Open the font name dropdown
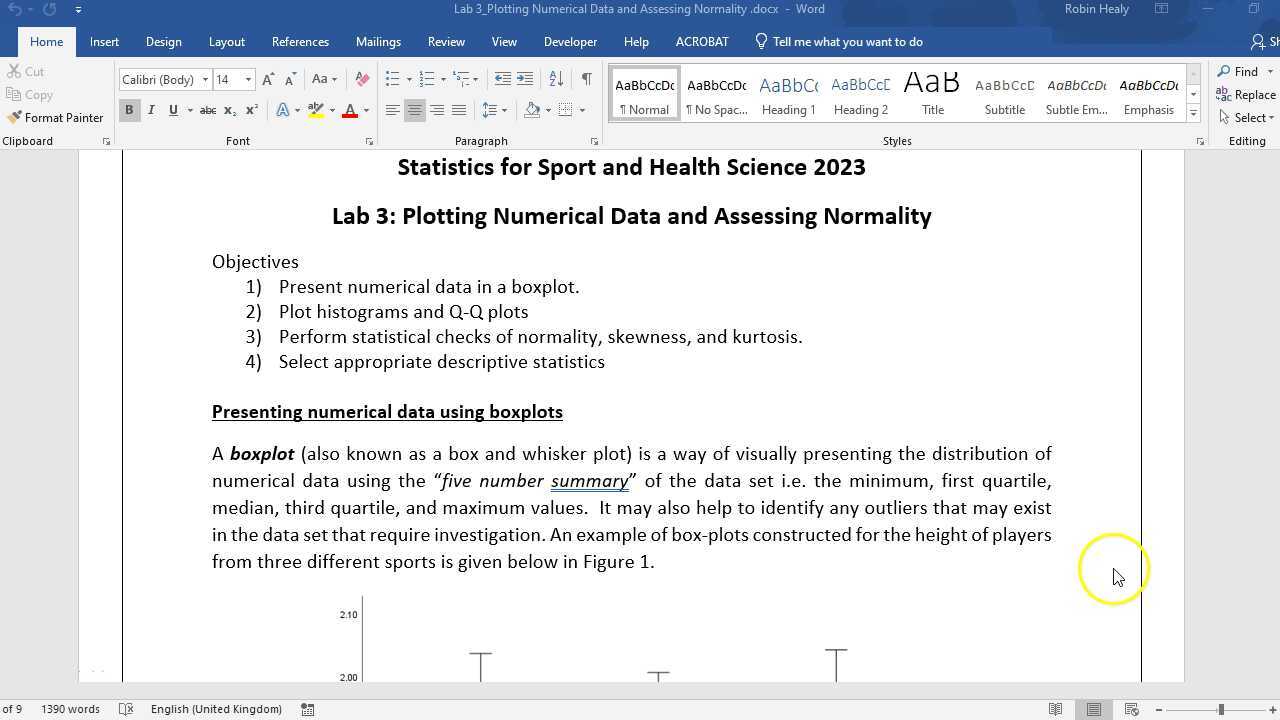Image resolution: width=1280 pixels, height=720 pixels. (x=205, y=80)
